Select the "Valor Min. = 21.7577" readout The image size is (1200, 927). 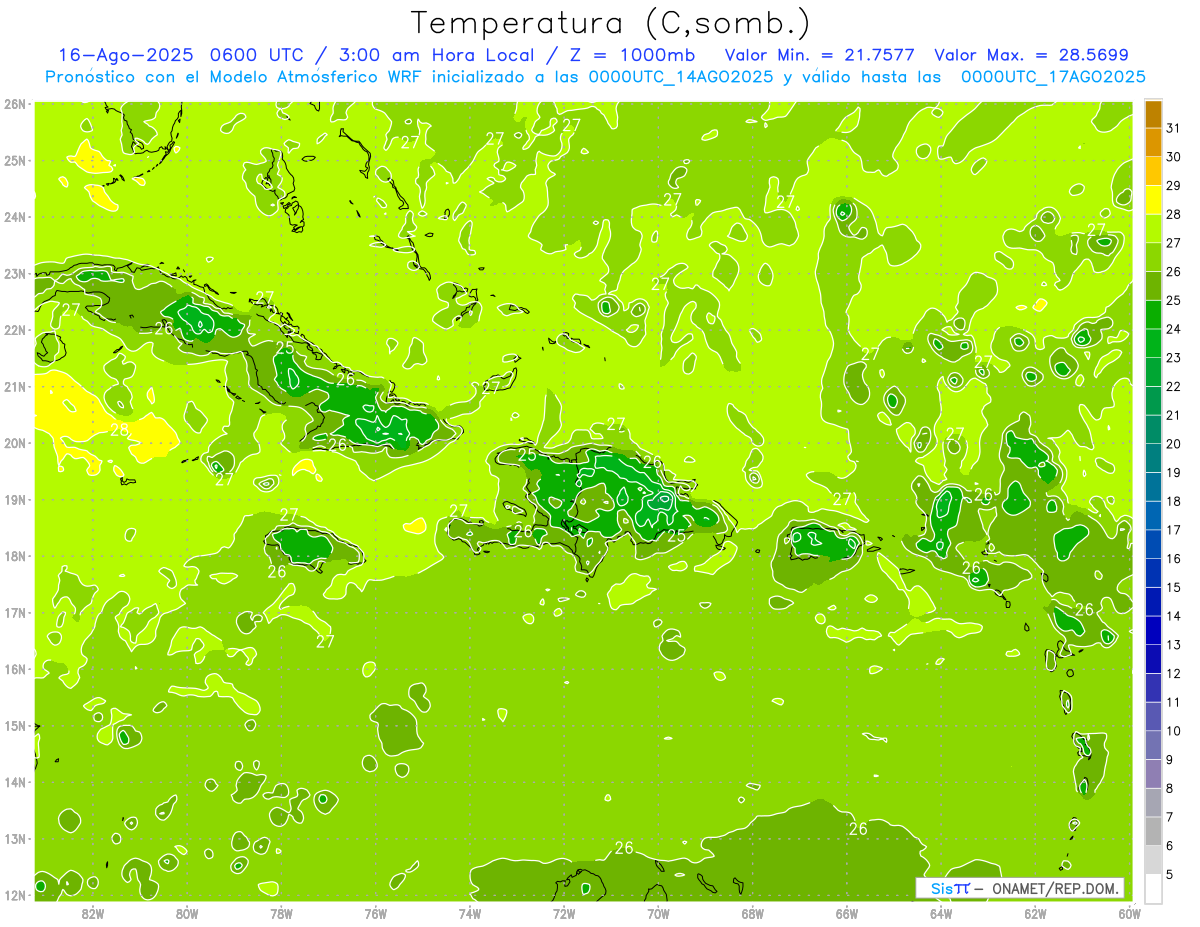click(x=821, y=55)
